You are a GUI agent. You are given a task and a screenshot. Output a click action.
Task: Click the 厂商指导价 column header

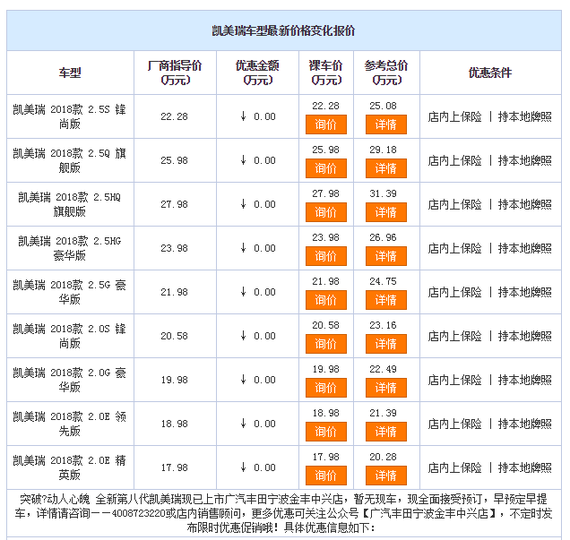175,73
